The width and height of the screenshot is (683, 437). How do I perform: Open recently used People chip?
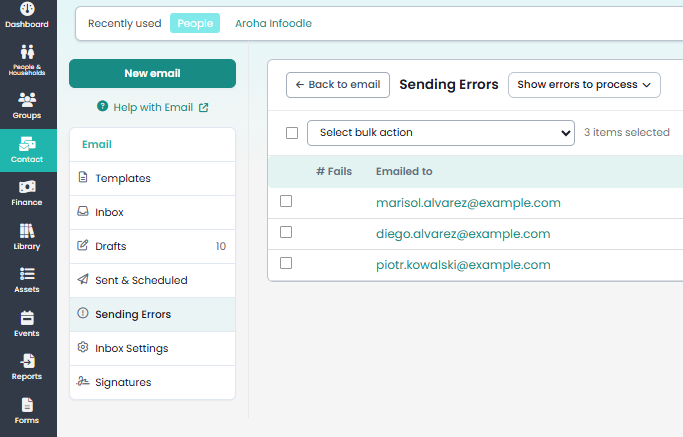tap(195, 23)
